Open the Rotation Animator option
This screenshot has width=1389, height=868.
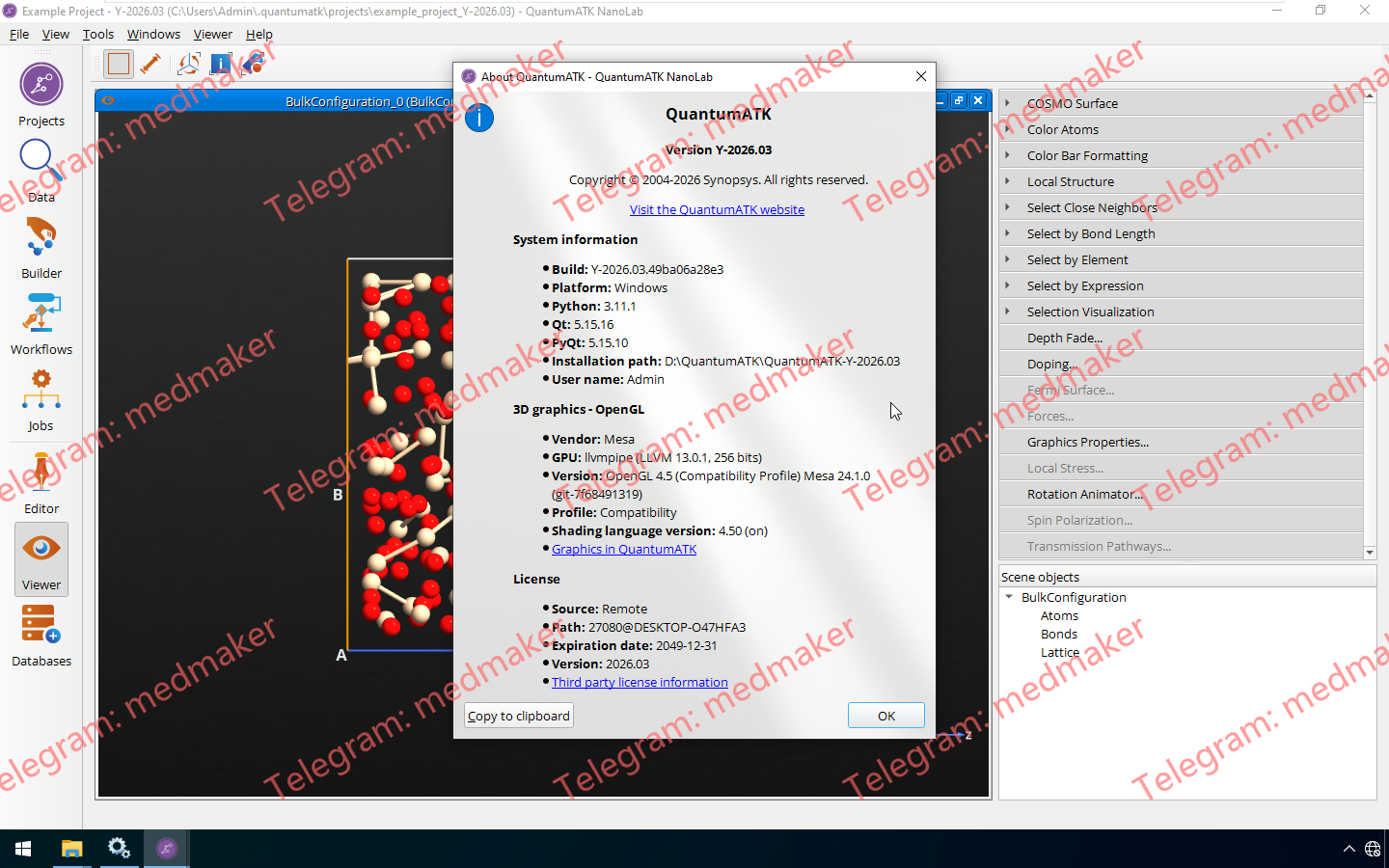pos(1181,494)
